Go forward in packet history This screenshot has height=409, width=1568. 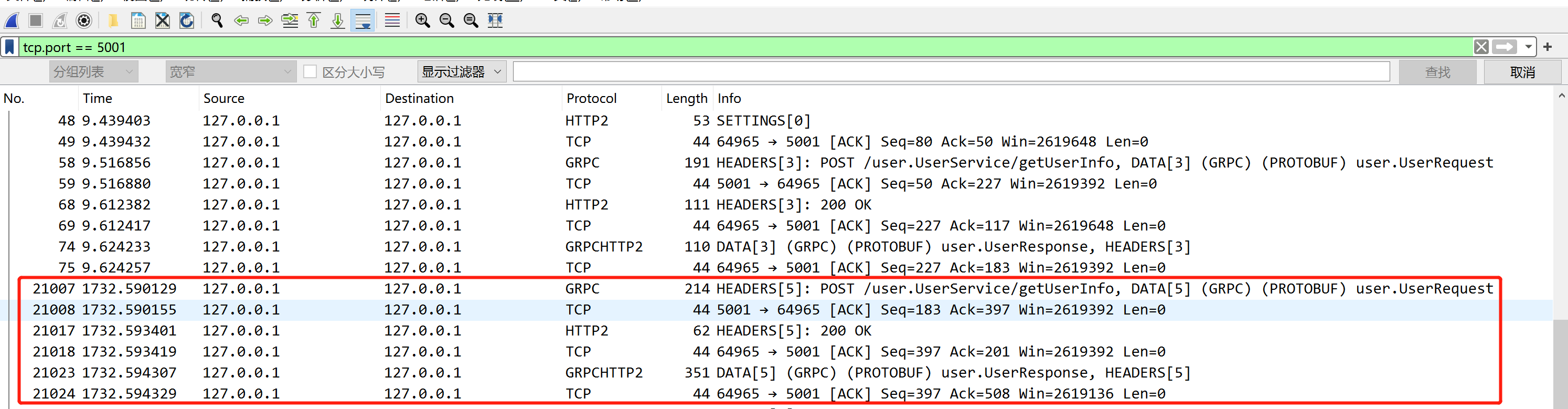click(265, 20)
